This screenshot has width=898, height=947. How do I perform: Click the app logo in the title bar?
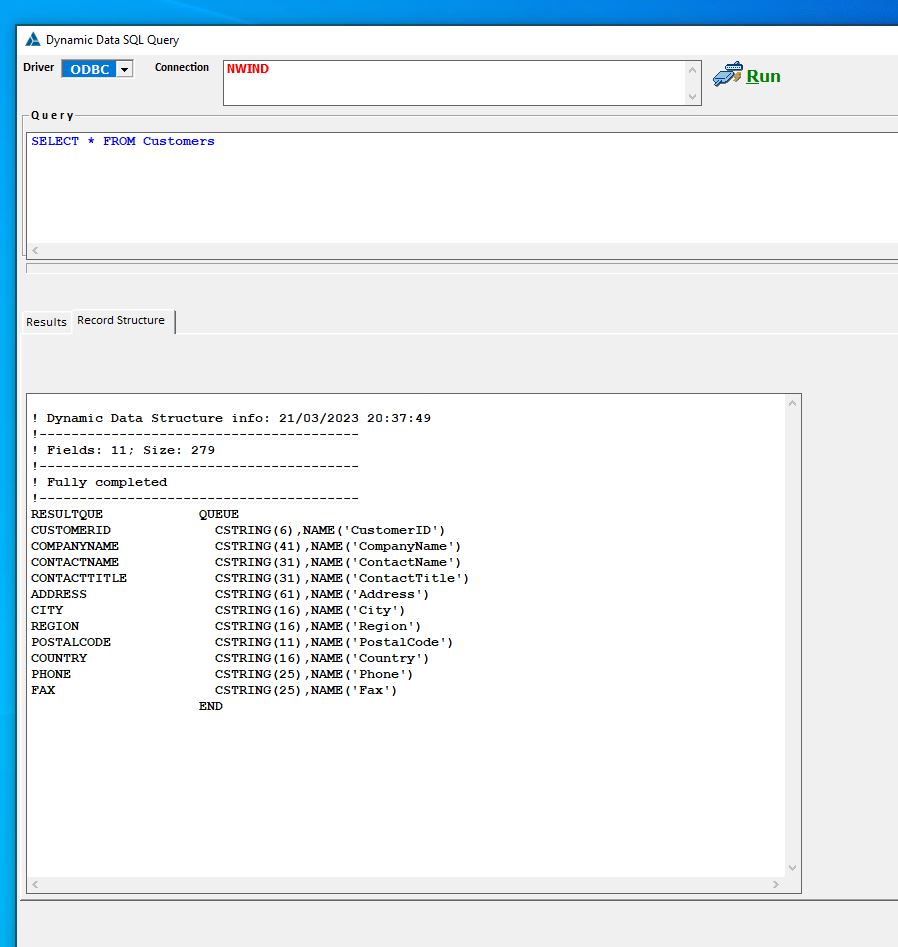coord(33,40)
